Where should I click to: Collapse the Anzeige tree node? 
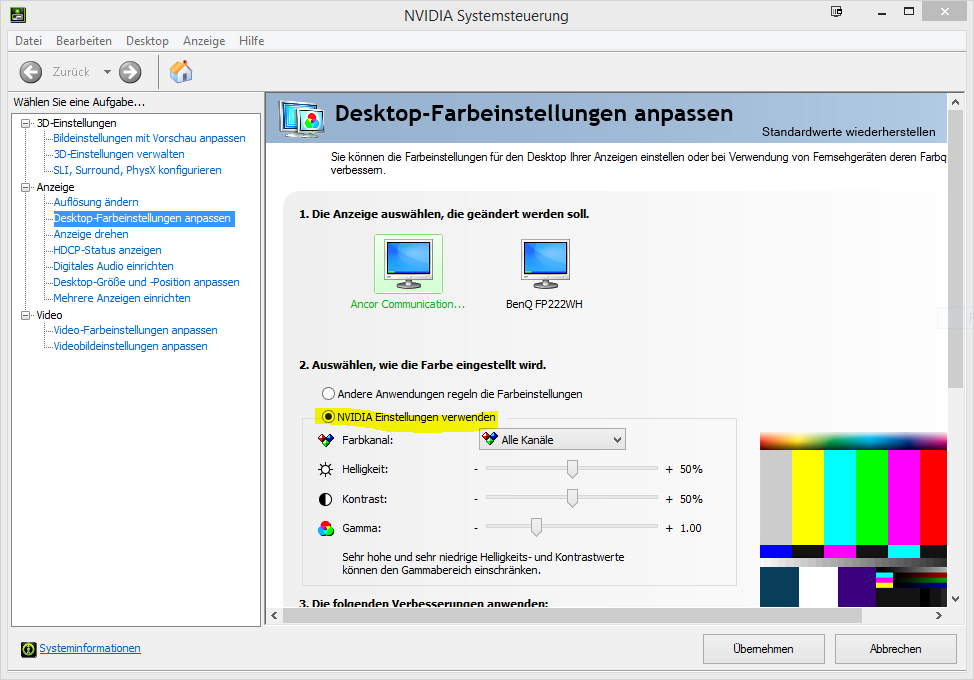25,187
